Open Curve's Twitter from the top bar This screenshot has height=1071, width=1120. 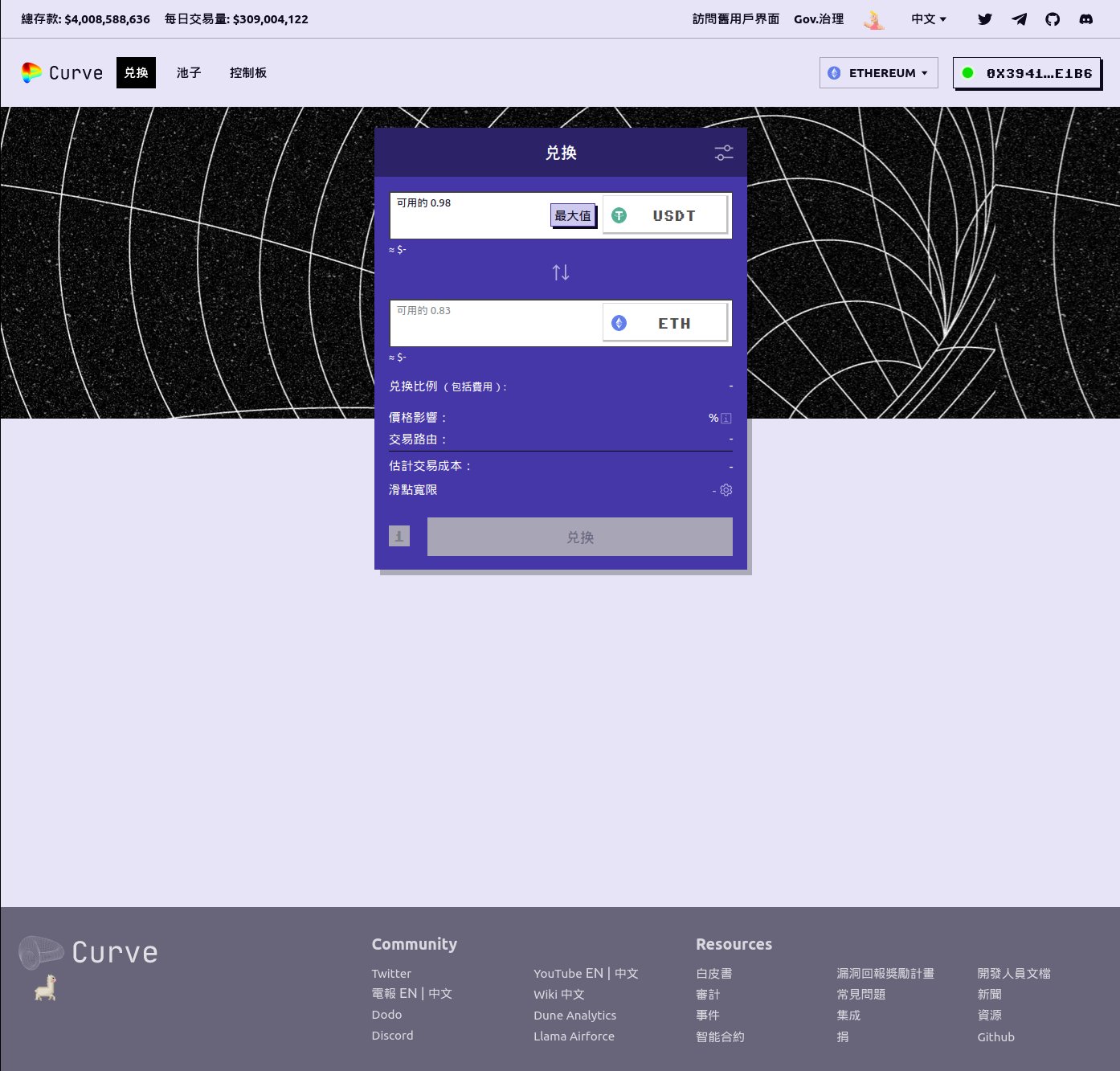click(x=984, y=18)
